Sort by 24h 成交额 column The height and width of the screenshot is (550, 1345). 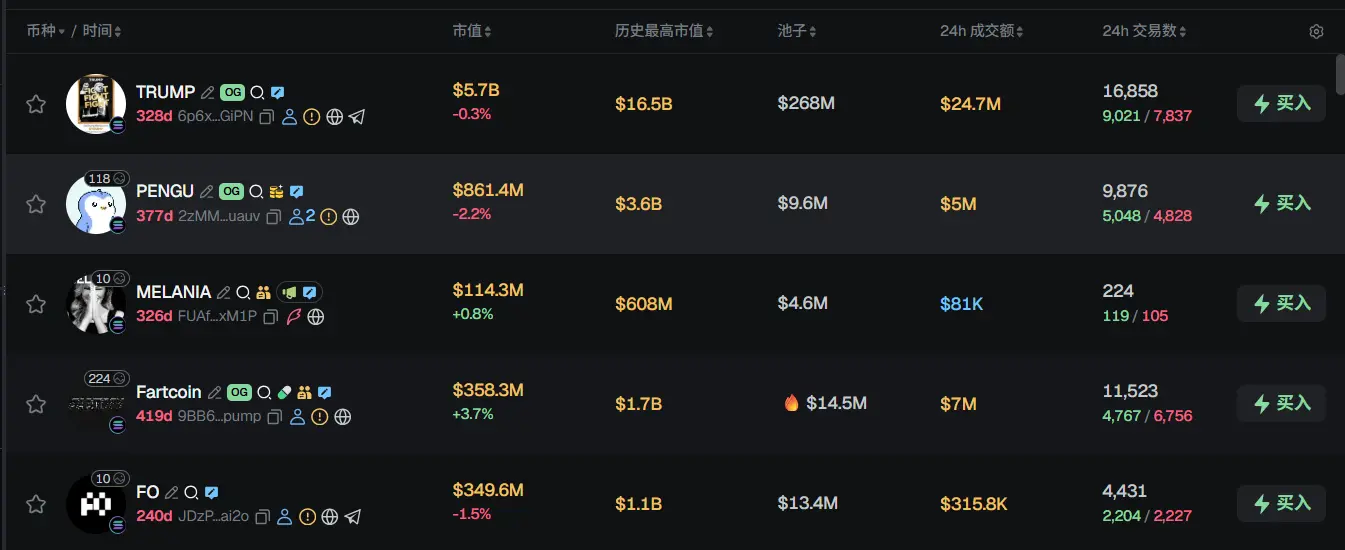[982, 32]
